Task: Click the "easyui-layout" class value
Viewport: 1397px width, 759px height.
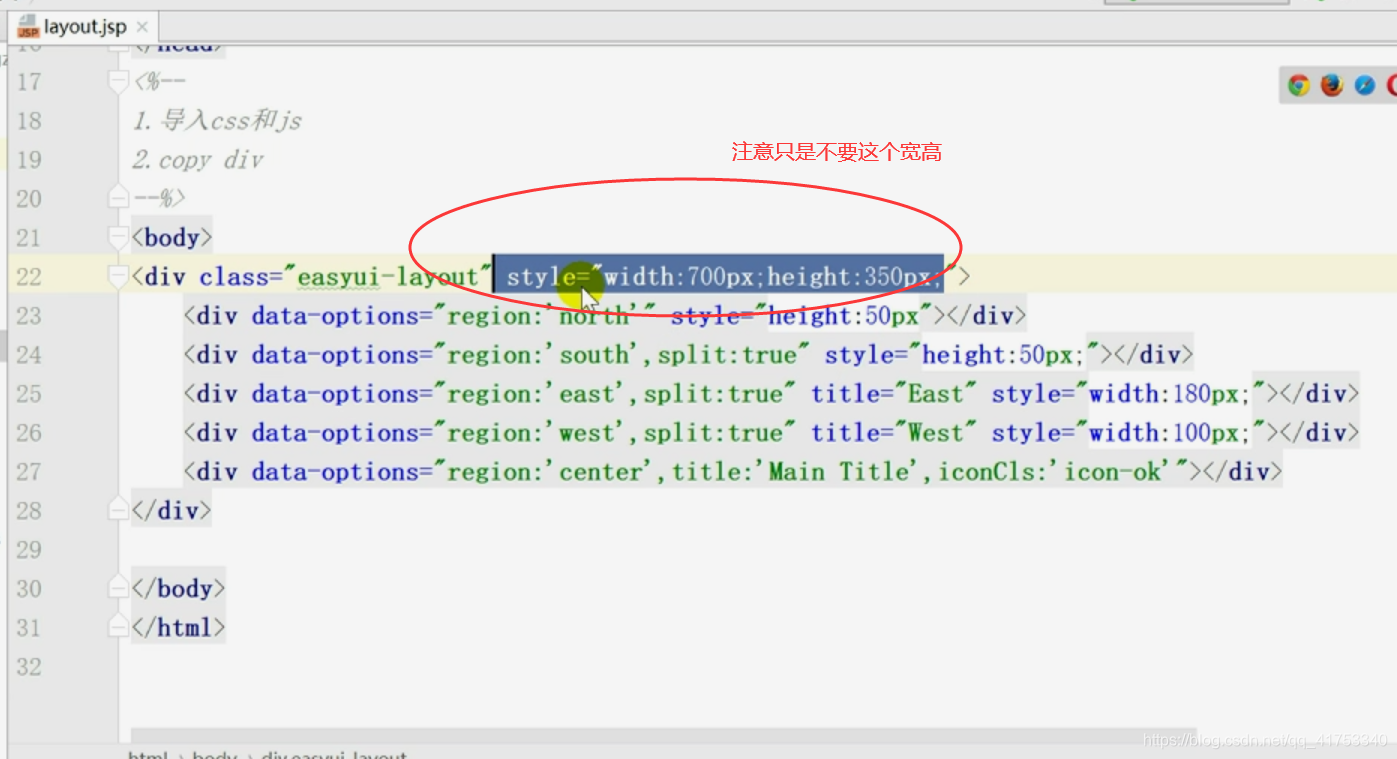Action: [x=388, y=277]
